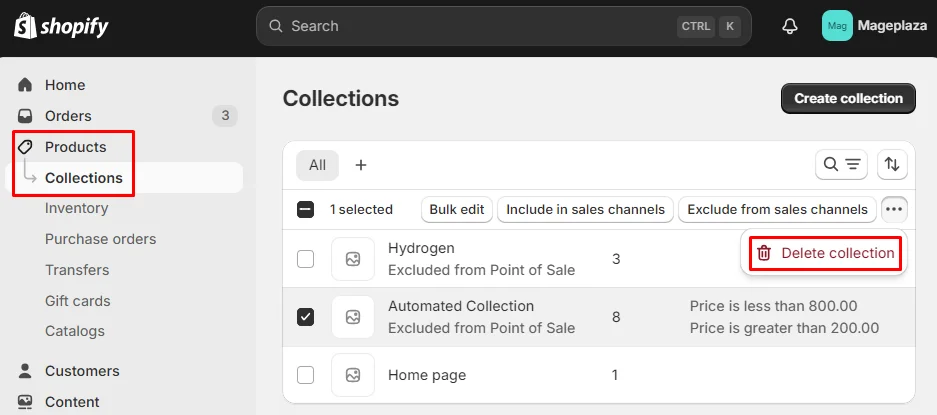Screen dimensions: 937x415
Task: Open Products in sidebar
Action: pos(75,147)
